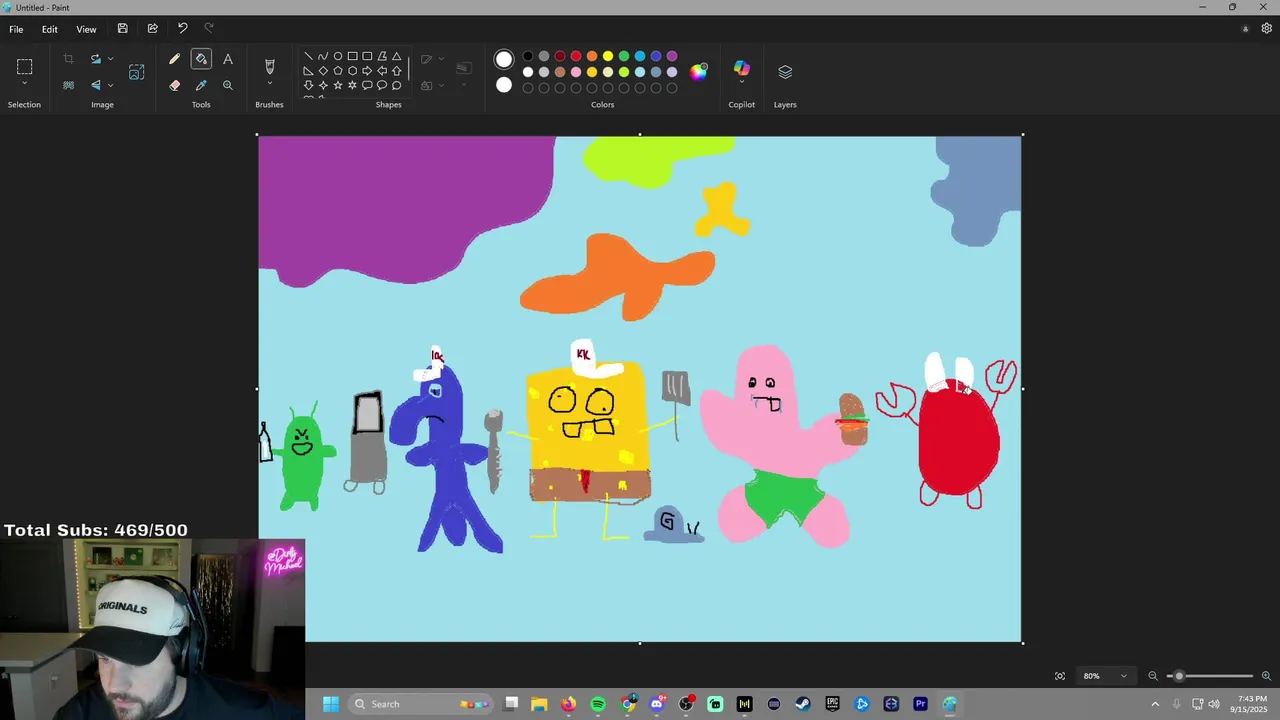Open the View menu

(86, 29)
